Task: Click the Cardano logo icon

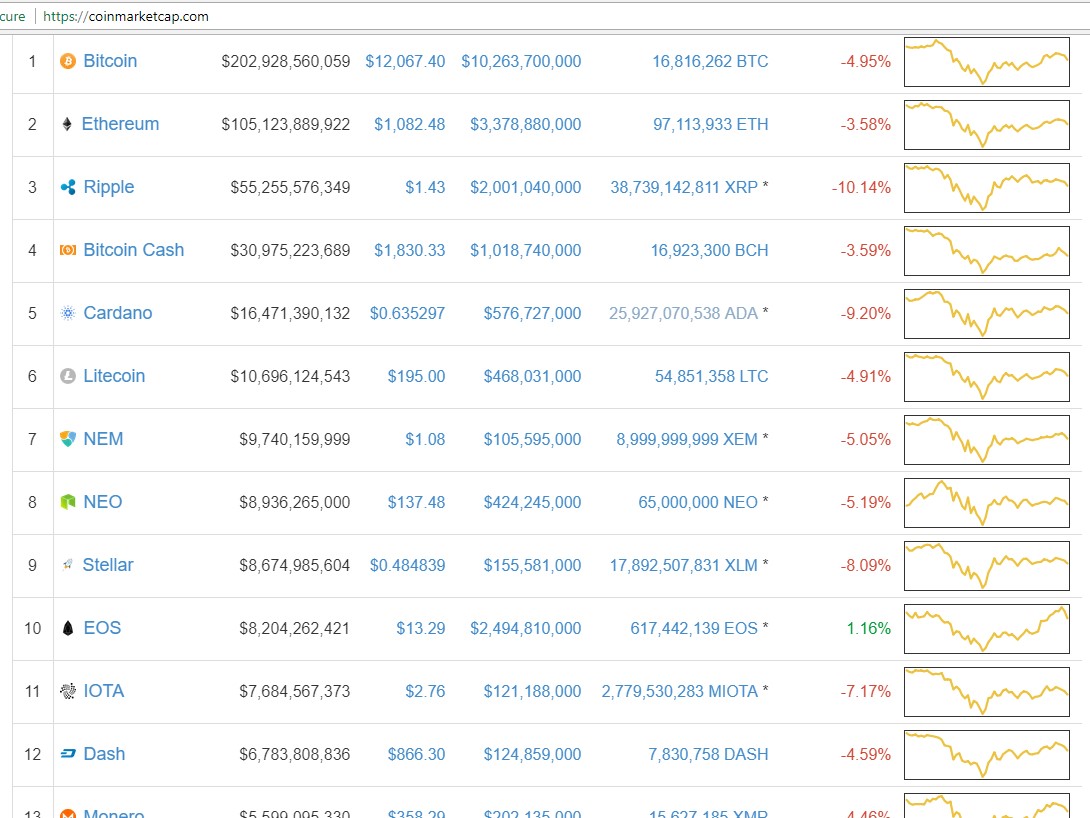Action: click(x=67, y=313)
